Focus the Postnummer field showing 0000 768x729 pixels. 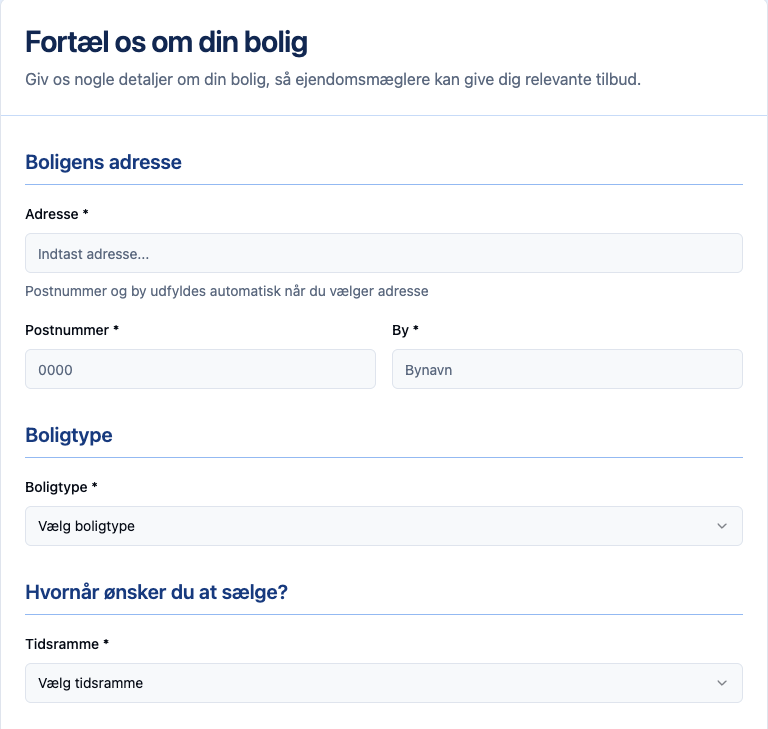pyautogui.click(x=200, y=369)
